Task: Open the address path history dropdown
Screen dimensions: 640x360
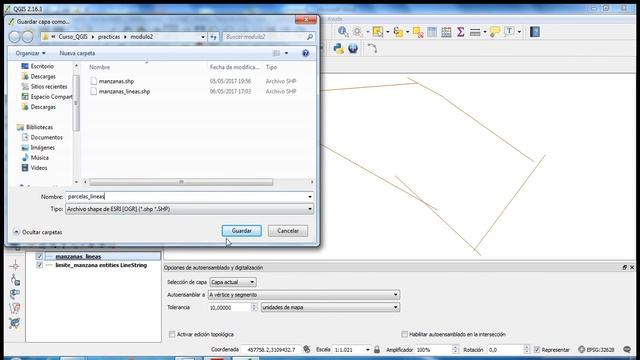Action: (203, 37)
